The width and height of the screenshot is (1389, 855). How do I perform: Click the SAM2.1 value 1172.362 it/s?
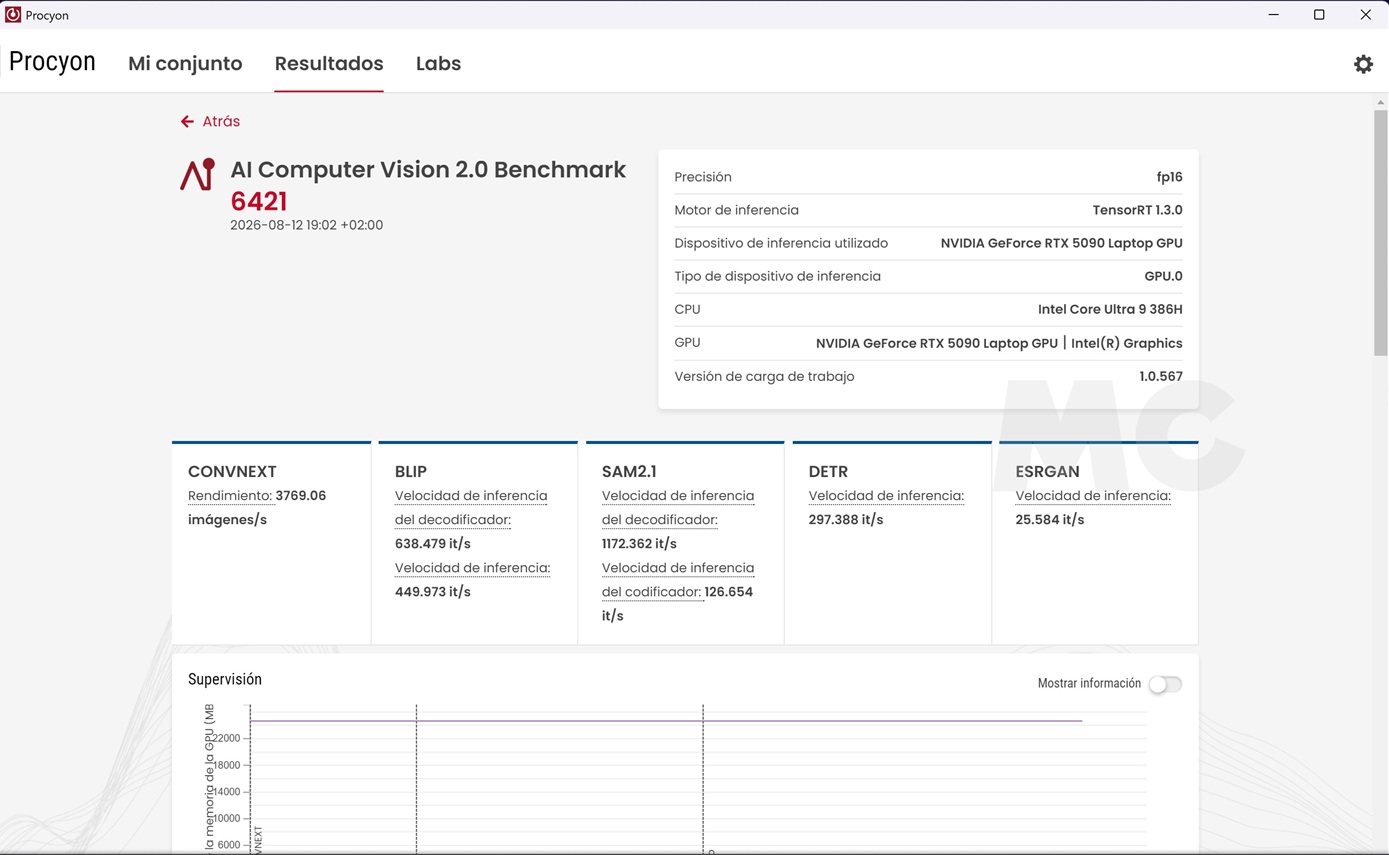639,544
